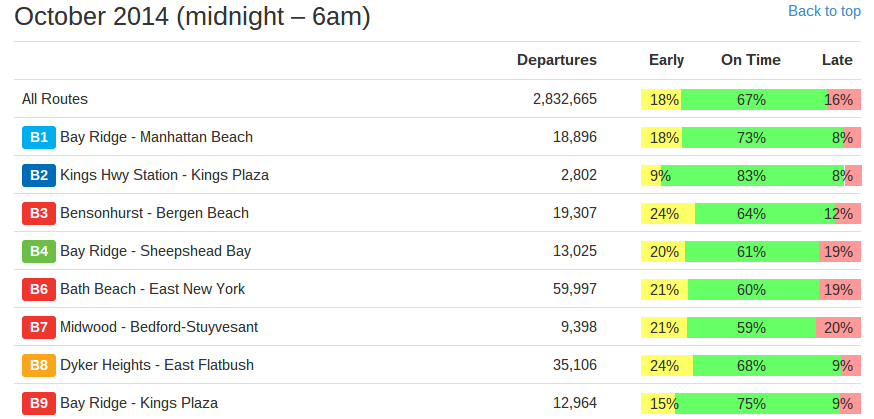The image size is (874, 419).
Task: Click the green B4 route badge
Action: point(39,251)
